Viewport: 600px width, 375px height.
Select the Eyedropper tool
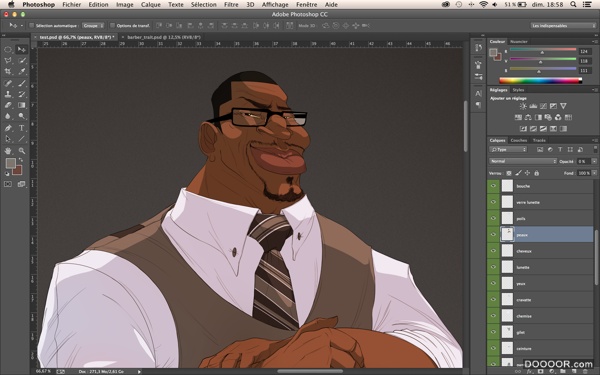point(22,72)
